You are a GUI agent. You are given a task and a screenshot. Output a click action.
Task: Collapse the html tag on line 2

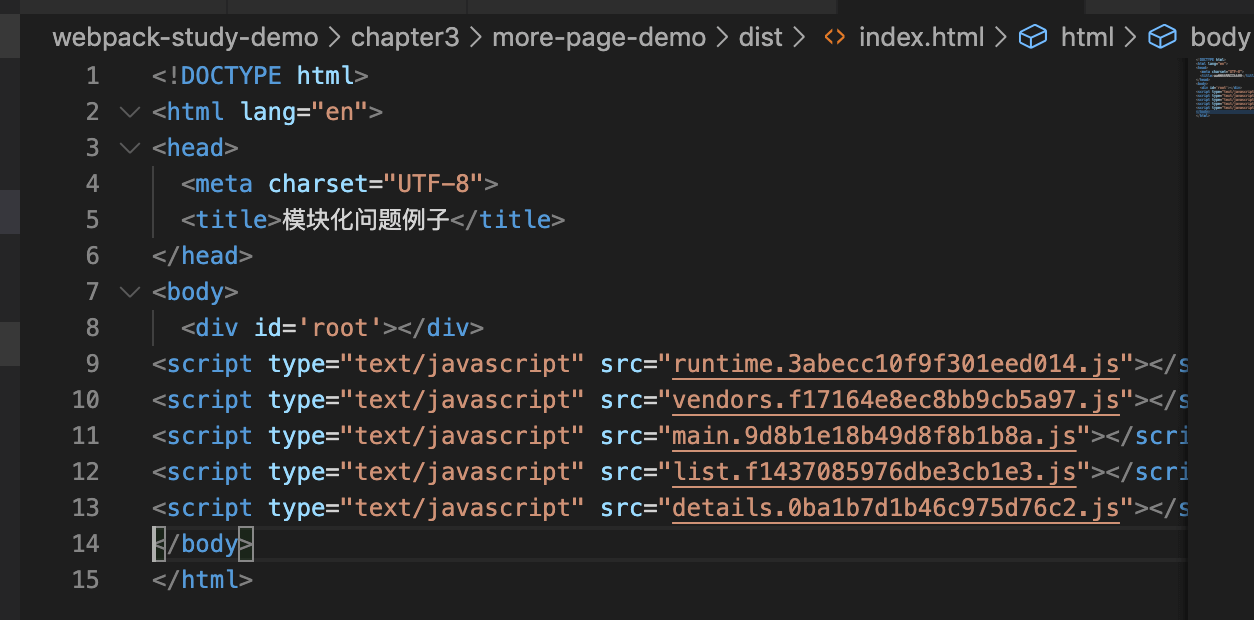[x=129, y=112]
